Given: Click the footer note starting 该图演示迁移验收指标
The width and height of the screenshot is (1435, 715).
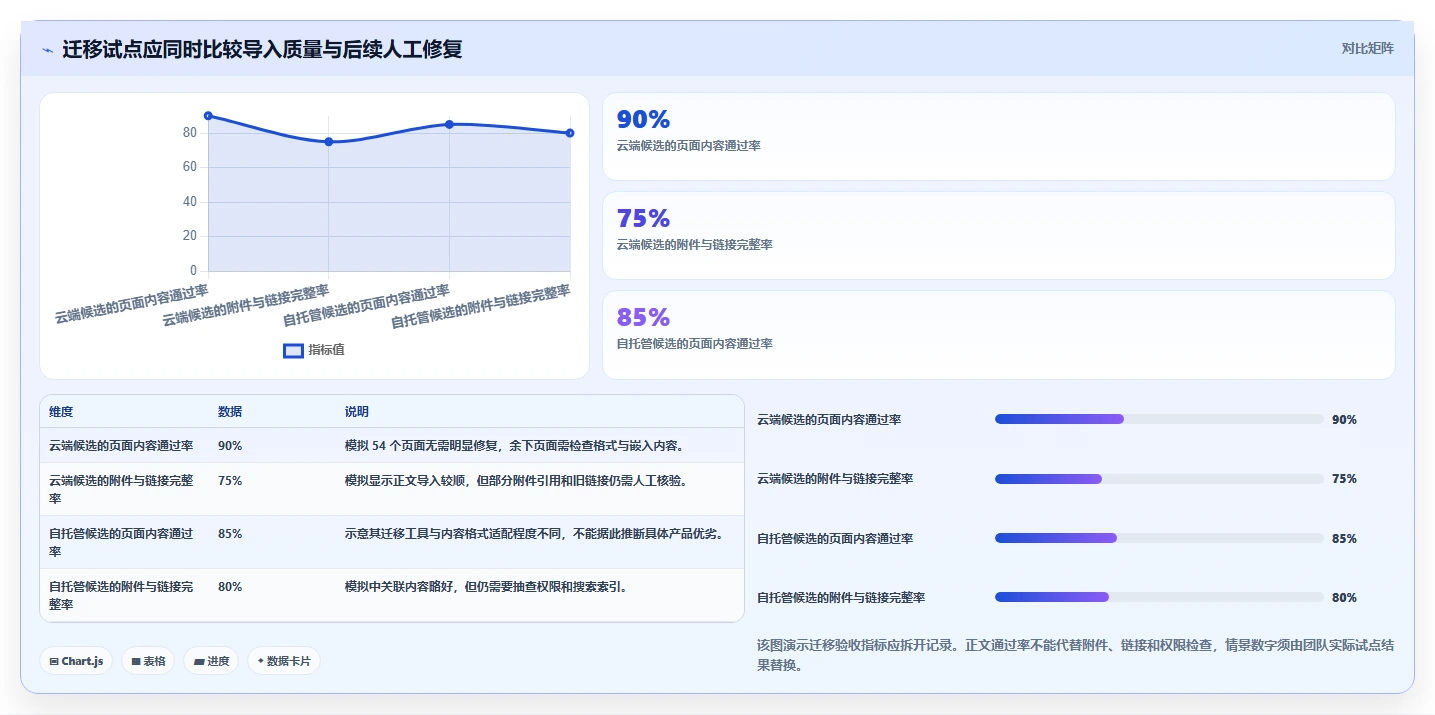Looking at the screenshot, I should pos(1076,655).
